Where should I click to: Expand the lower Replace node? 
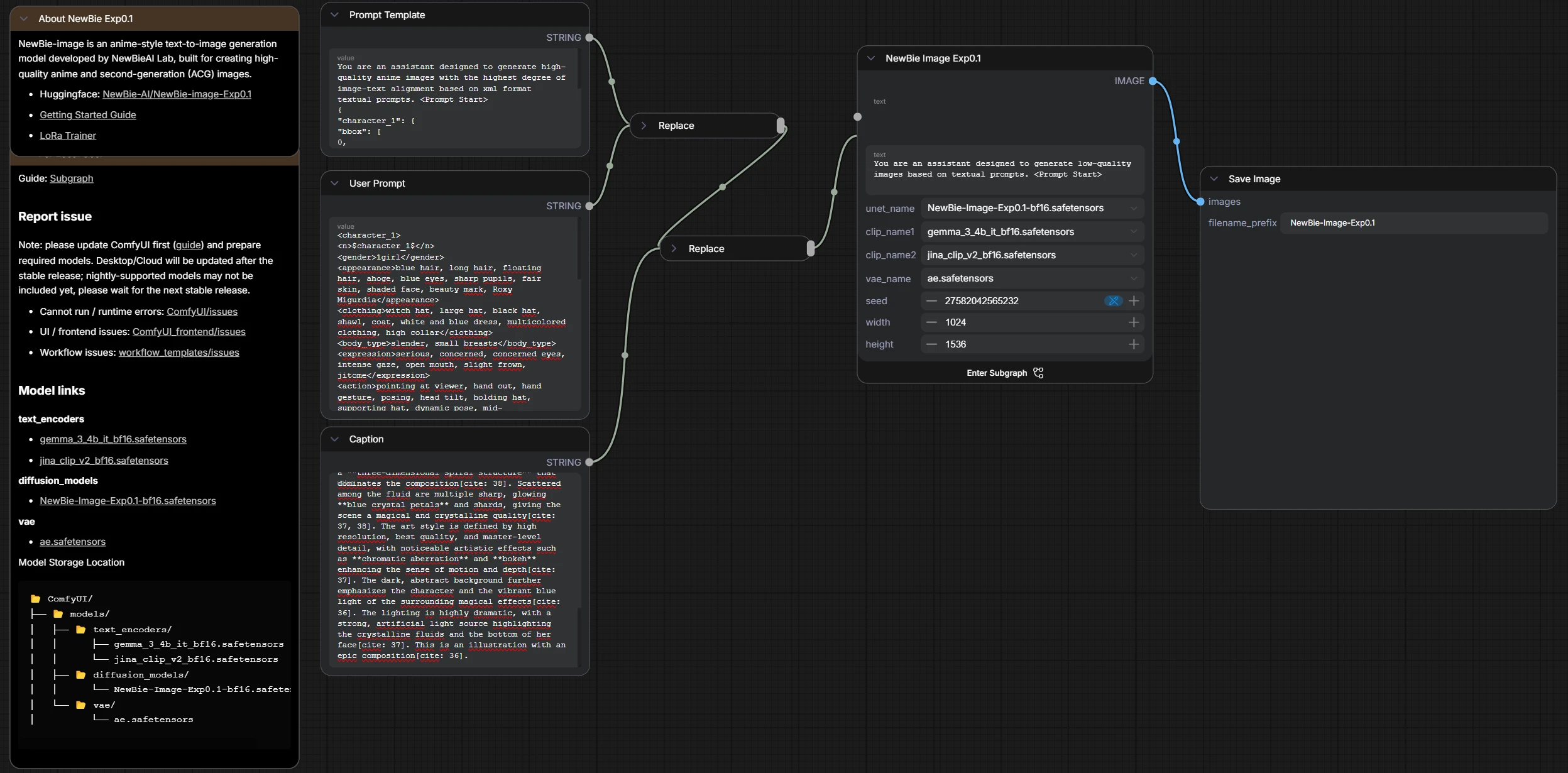click(674, 249)
